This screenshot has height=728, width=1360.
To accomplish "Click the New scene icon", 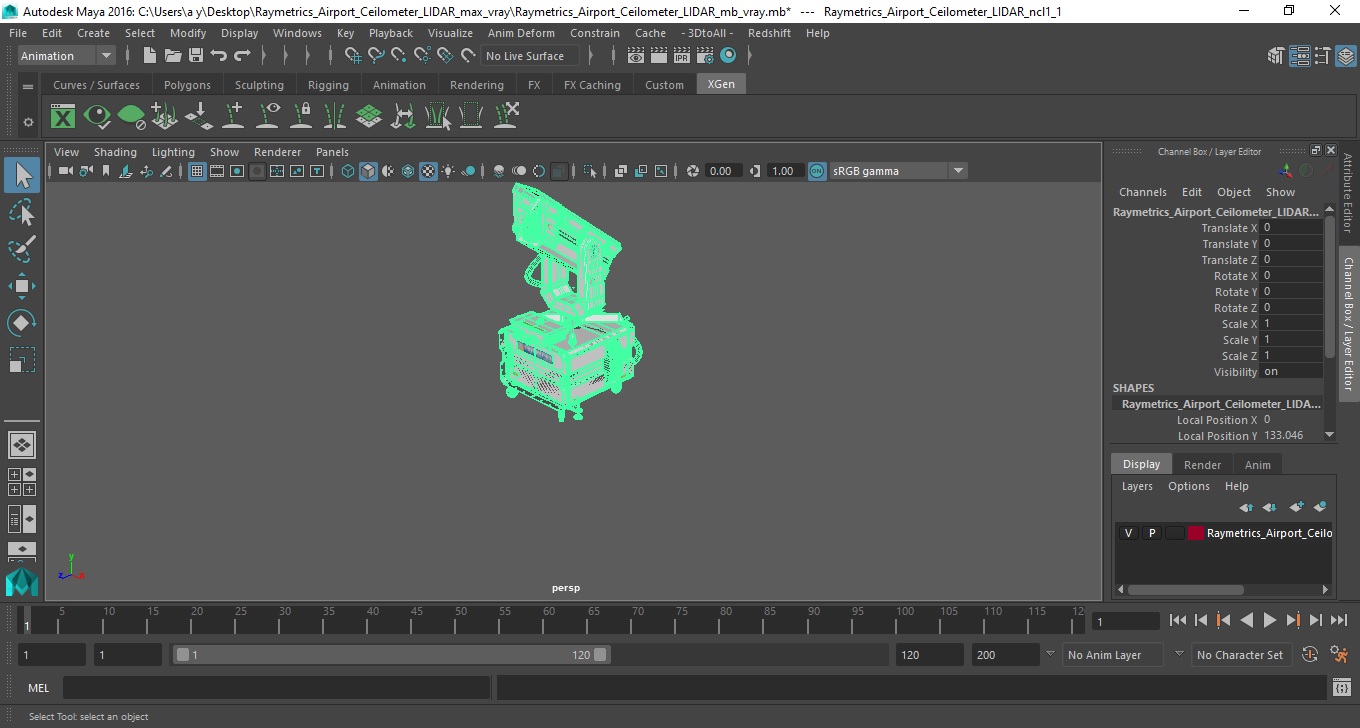I will point(150,56).
